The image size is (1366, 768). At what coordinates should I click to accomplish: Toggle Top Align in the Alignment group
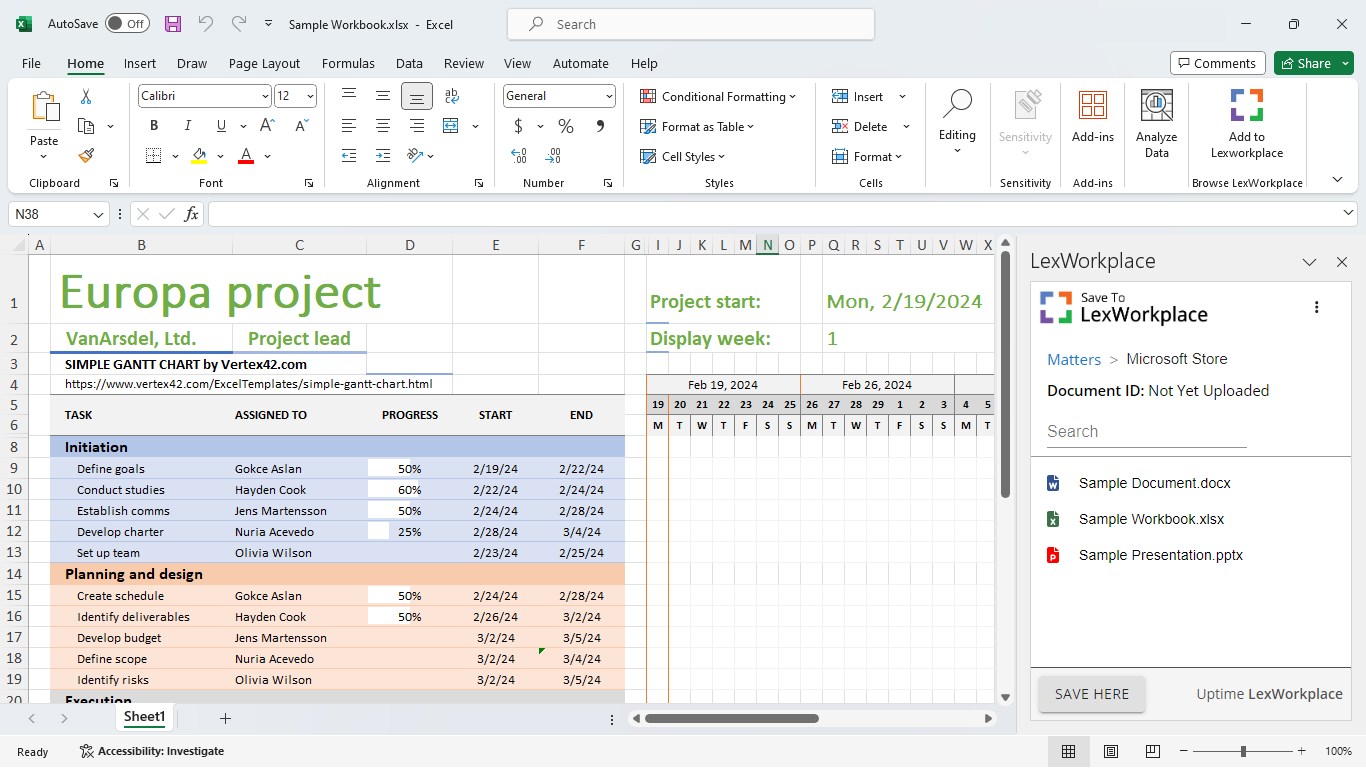click(349, 96)
